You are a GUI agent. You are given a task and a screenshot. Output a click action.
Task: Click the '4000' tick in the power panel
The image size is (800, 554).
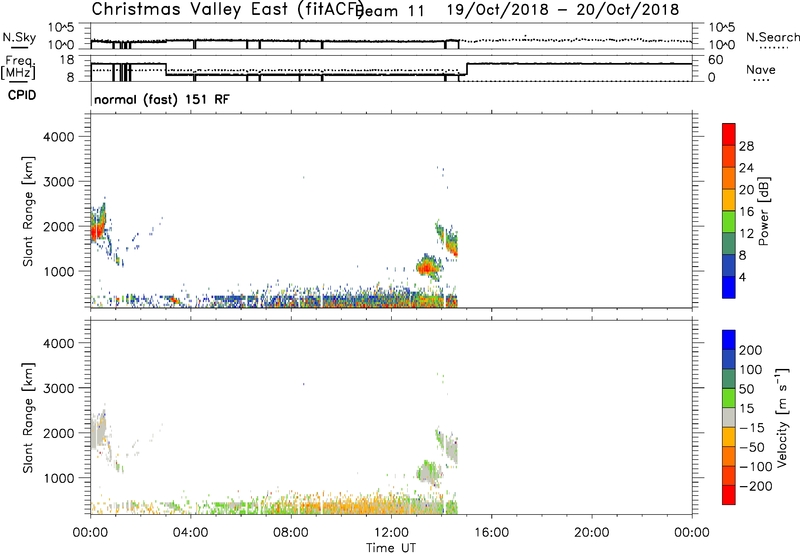(59, 137)
